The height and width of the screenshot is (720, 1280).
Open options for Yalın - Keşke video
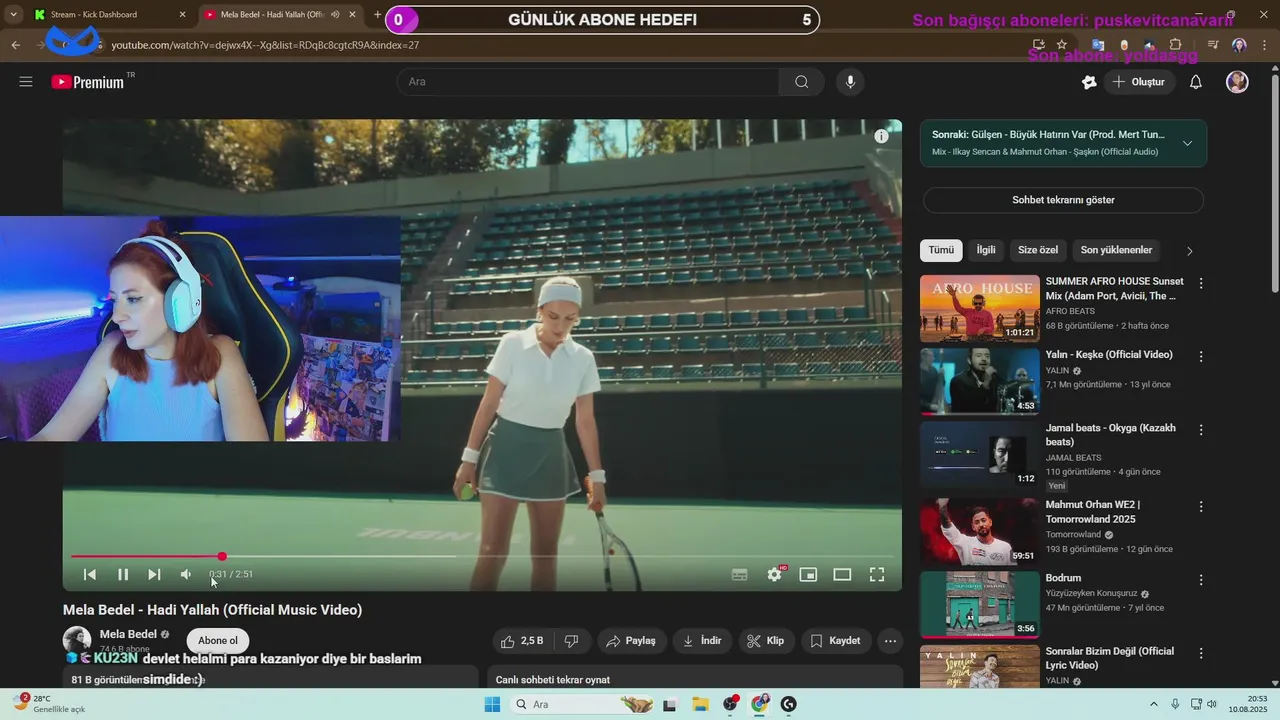(x=1201, y=356)
